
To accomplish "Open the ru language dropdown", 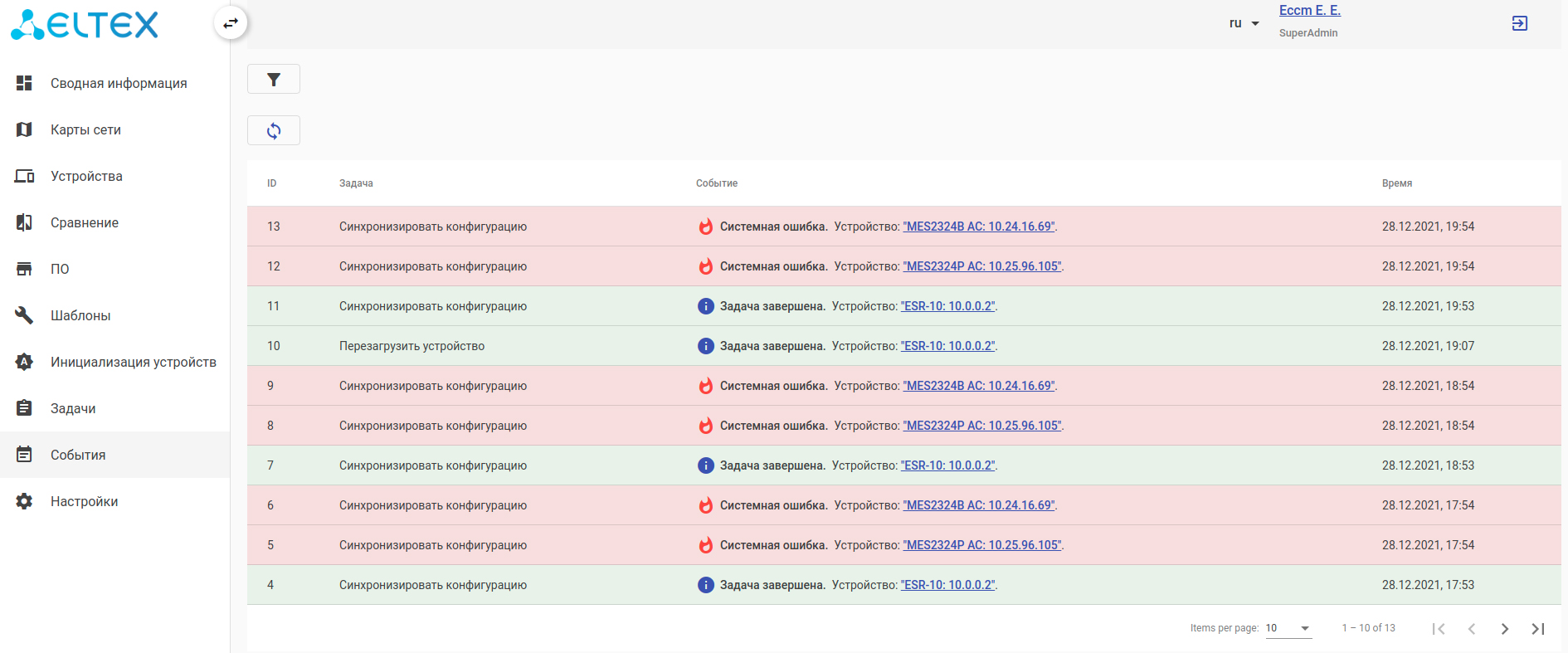I will pos(1244,23).
